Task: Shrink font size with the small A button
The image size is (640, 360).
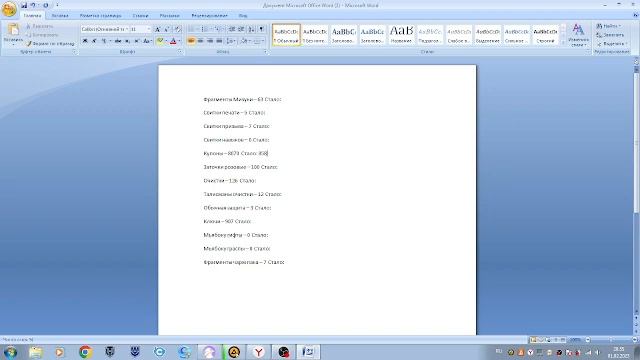Action: tap(167, 29)
